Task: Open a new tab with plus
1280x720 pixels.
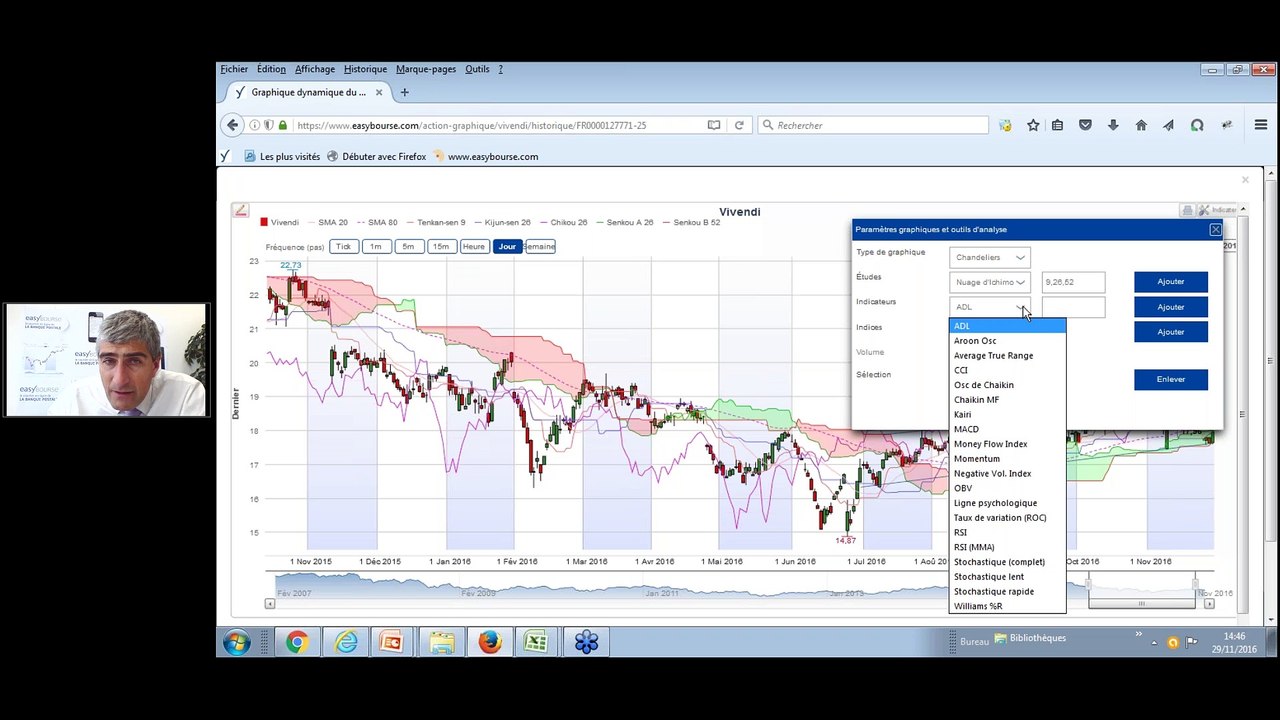Action: (404, 92)
